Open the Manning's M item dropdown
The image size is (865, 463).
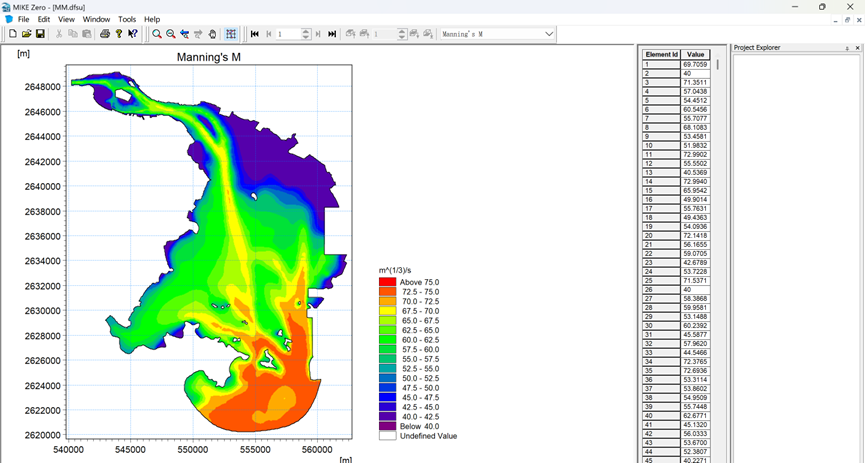pos(549,34)
